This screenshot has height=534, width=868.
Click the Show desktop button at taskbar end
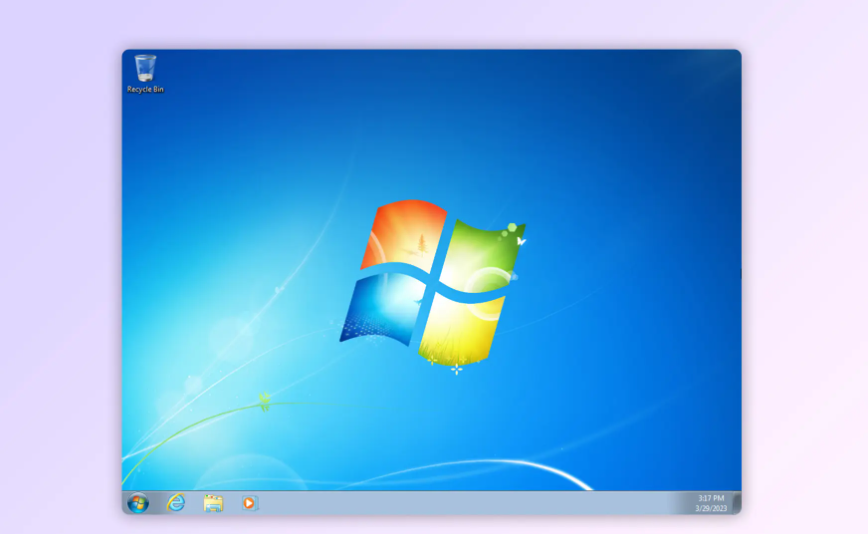pos(737,503)
